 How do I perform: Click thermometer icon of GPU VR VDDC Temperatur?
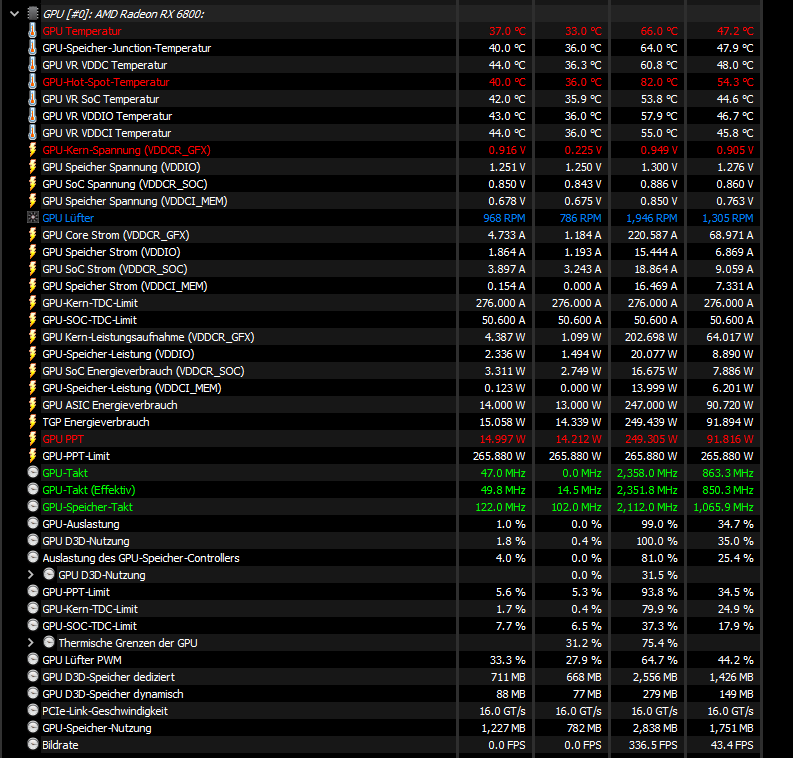[32, 65]
